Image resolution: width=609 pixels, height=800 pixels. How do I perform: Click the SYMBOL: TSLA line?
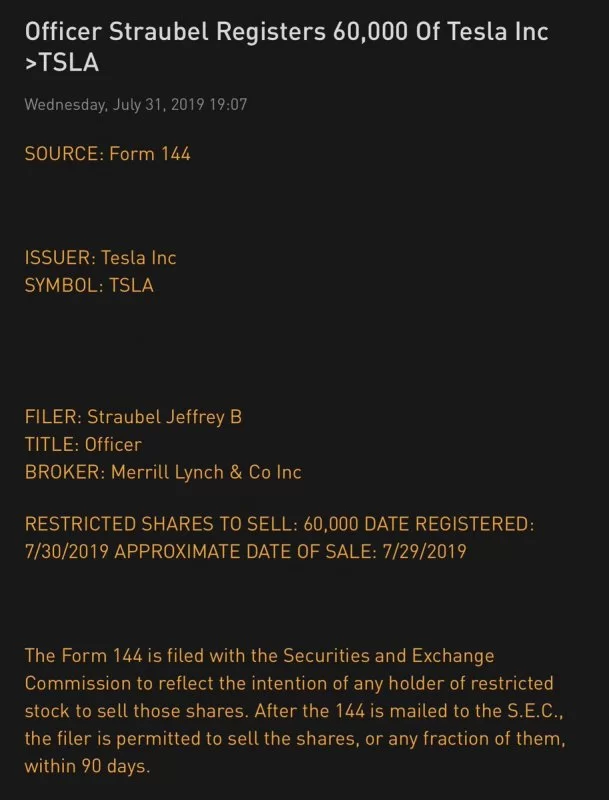pyautogui.click(x=89, y=285)
